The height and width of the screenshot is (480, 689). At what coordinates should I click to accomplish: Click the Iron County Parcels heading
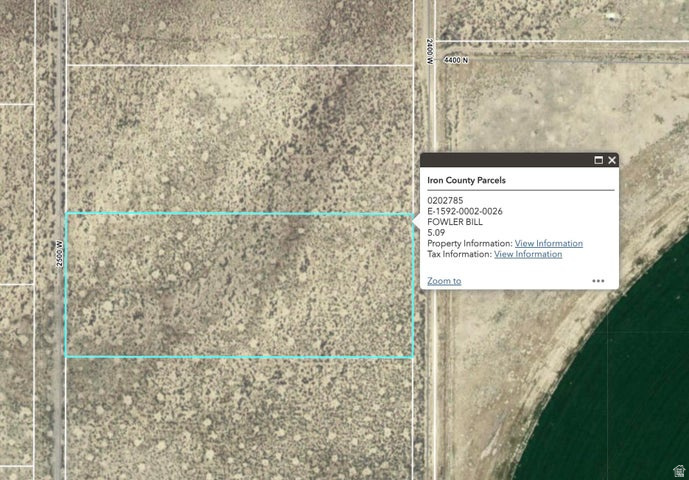pyautogui.click(x=466, y=180)
